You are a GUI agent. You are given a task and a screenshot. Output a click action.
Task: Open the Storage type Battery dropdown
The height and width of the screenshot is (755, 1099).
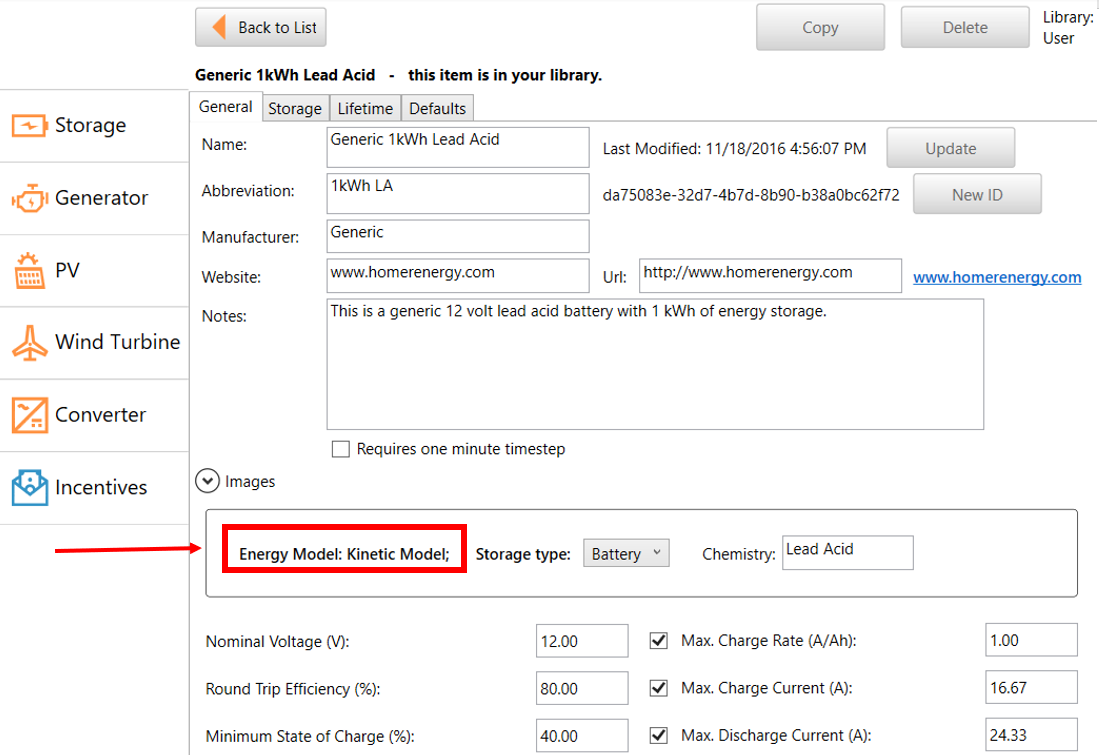coord(626,553)
